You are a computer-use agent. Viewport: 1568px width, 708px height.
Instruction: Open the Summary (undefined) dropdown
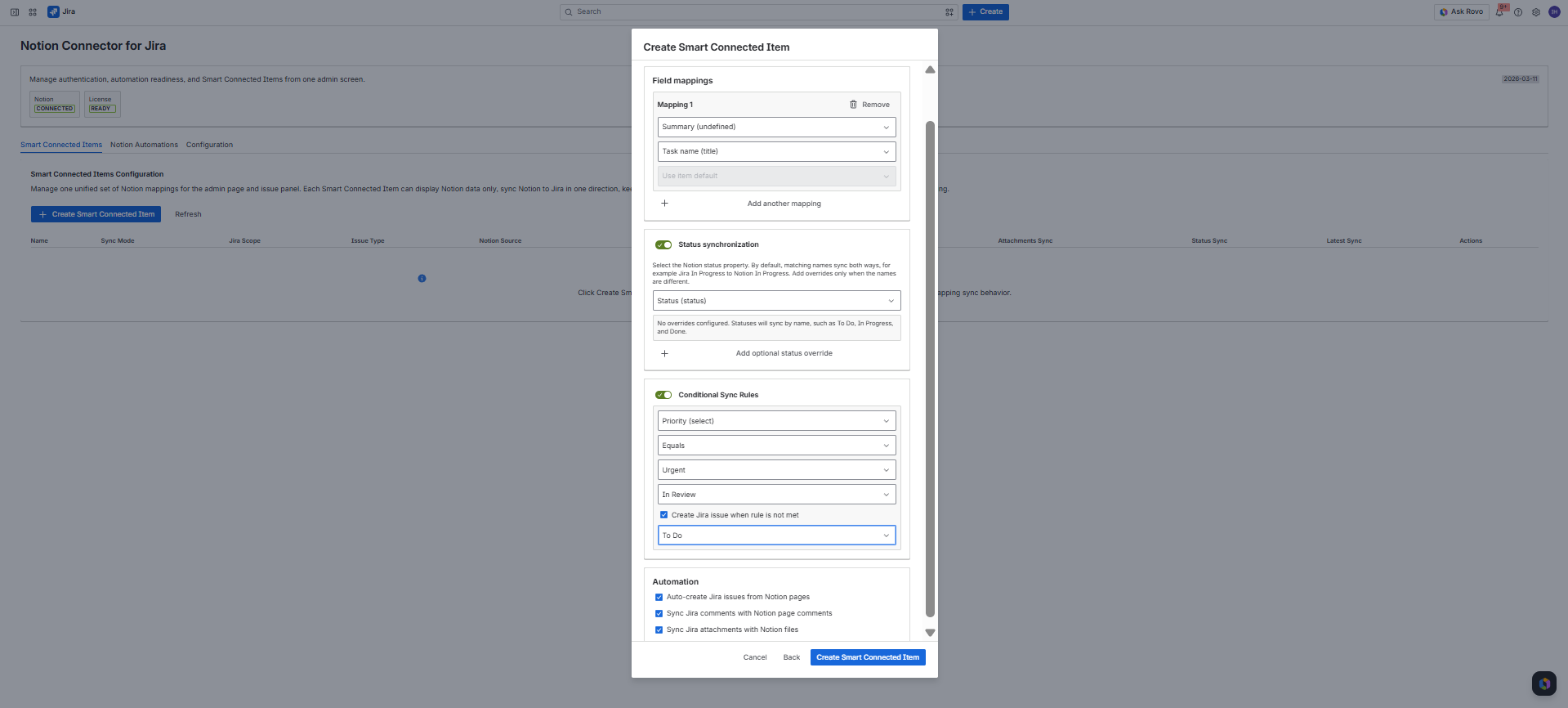[x=776, y=127]
